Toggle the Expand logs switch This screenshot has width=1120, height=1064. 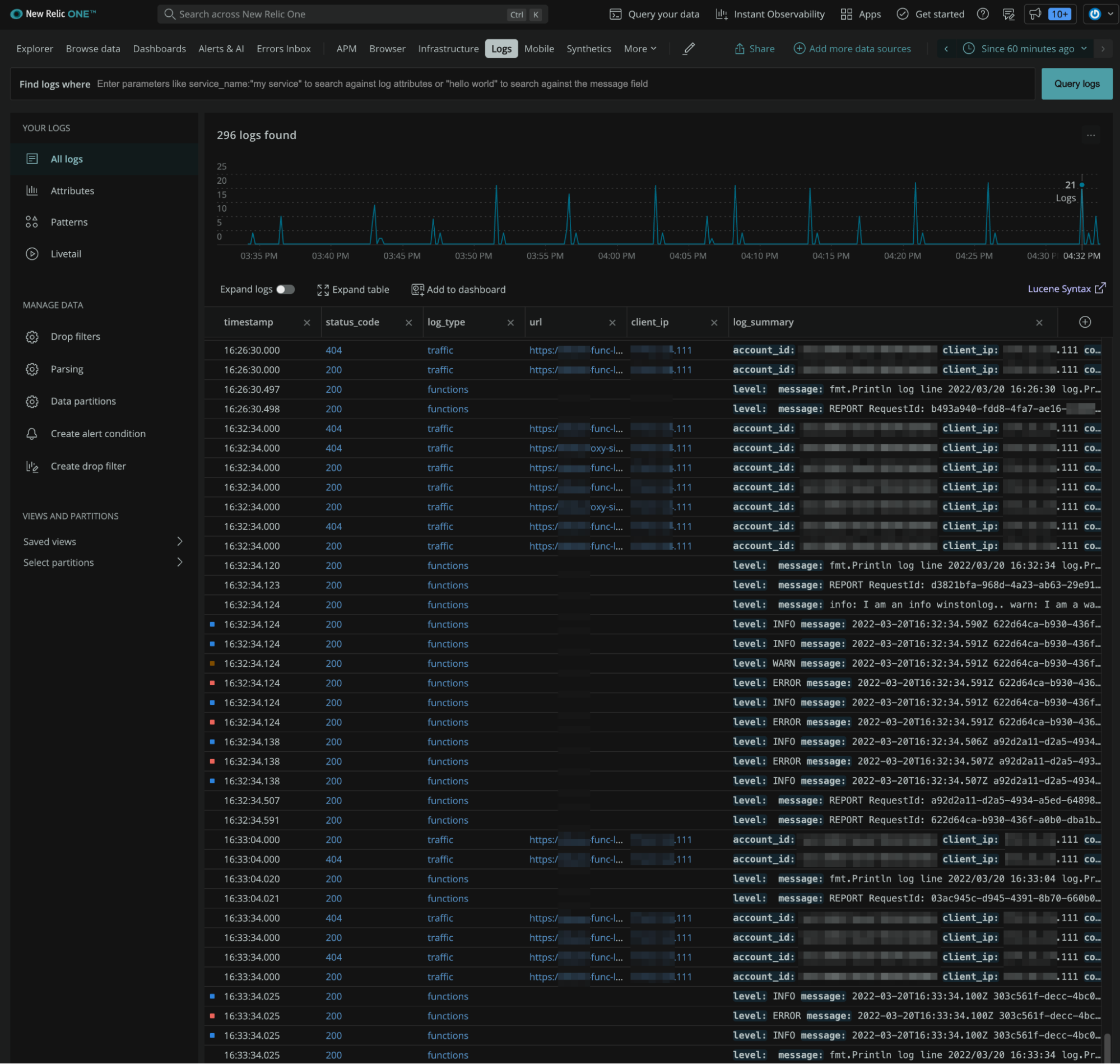[x=285, y=290]
